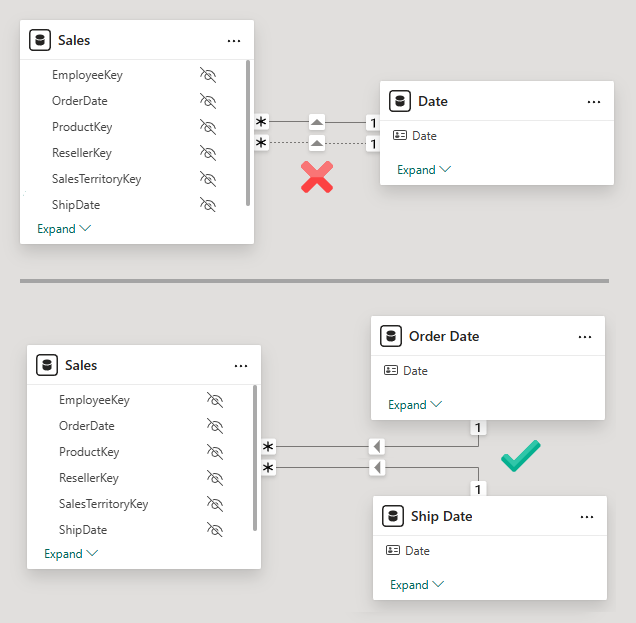Viewport: 636px width, 623px height.
Task: Click the many (*) marker for the Ship Date relationship
Action: [x=268, y=468]
